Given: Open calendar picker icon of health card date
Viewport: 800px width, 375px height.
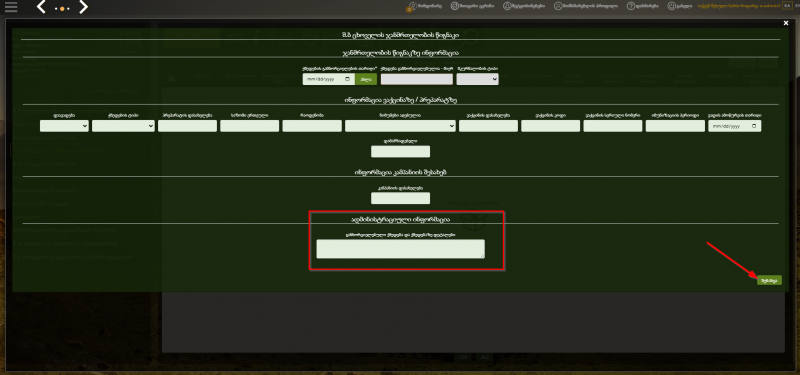Looking at the screenshot, I should [x=348, y=79].
